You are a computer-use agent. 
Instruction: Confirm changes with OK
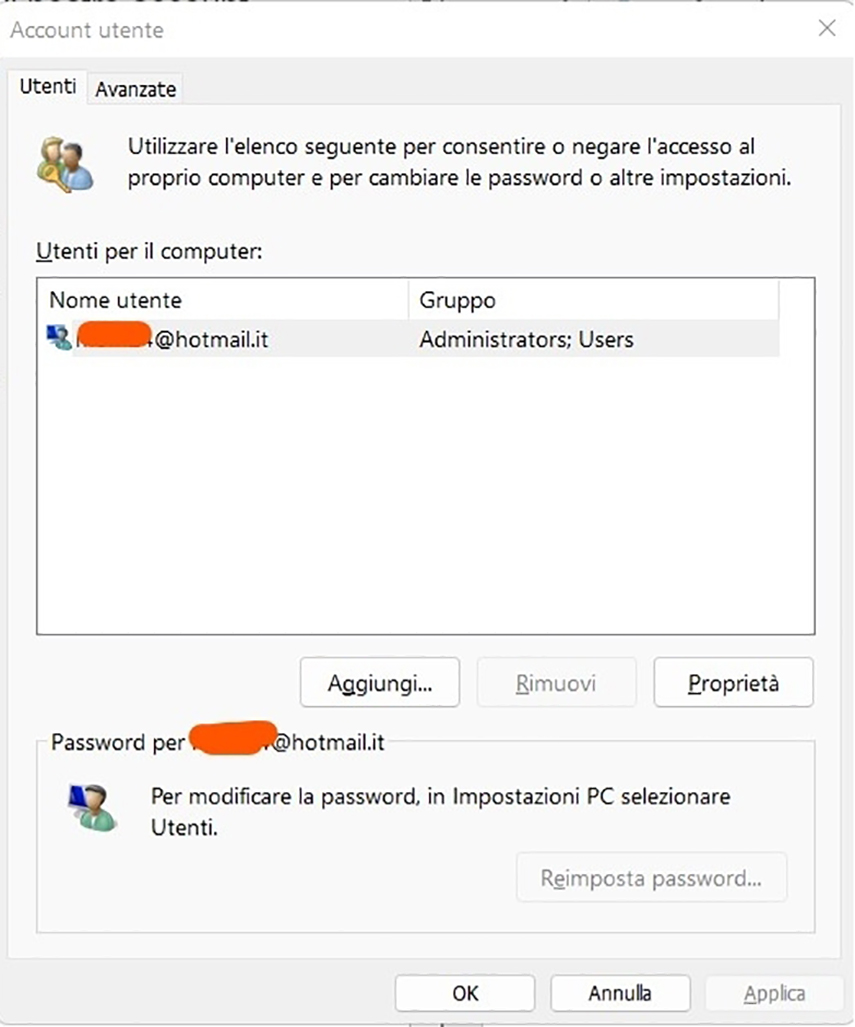[464, 993]
